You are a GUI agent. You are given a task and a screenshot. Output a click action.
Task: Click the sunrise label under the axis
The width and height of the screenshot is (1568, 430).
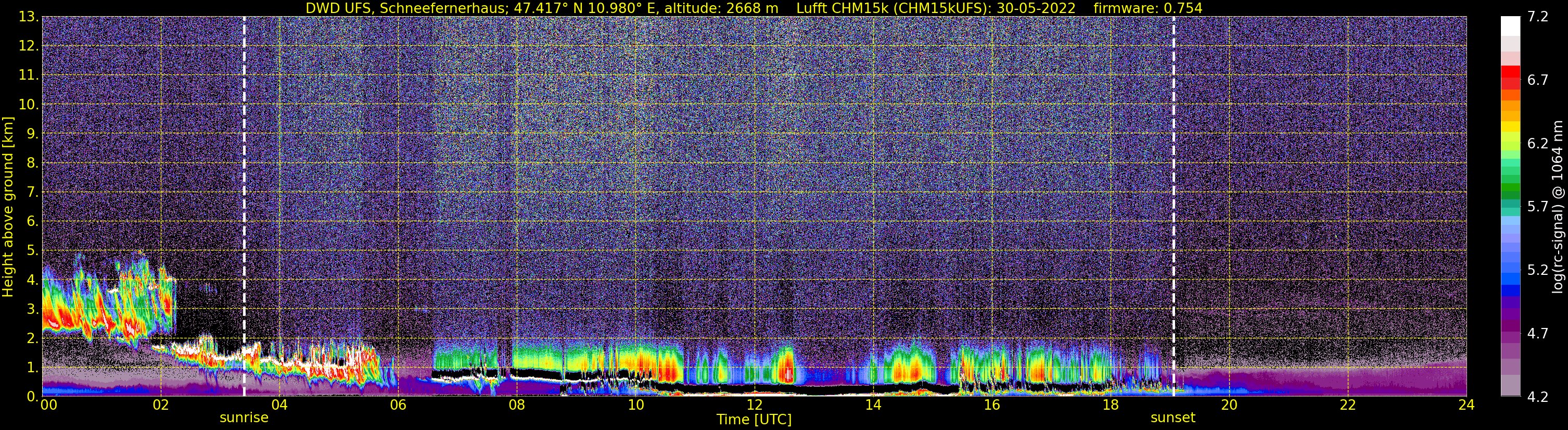(x=244, y=418)
